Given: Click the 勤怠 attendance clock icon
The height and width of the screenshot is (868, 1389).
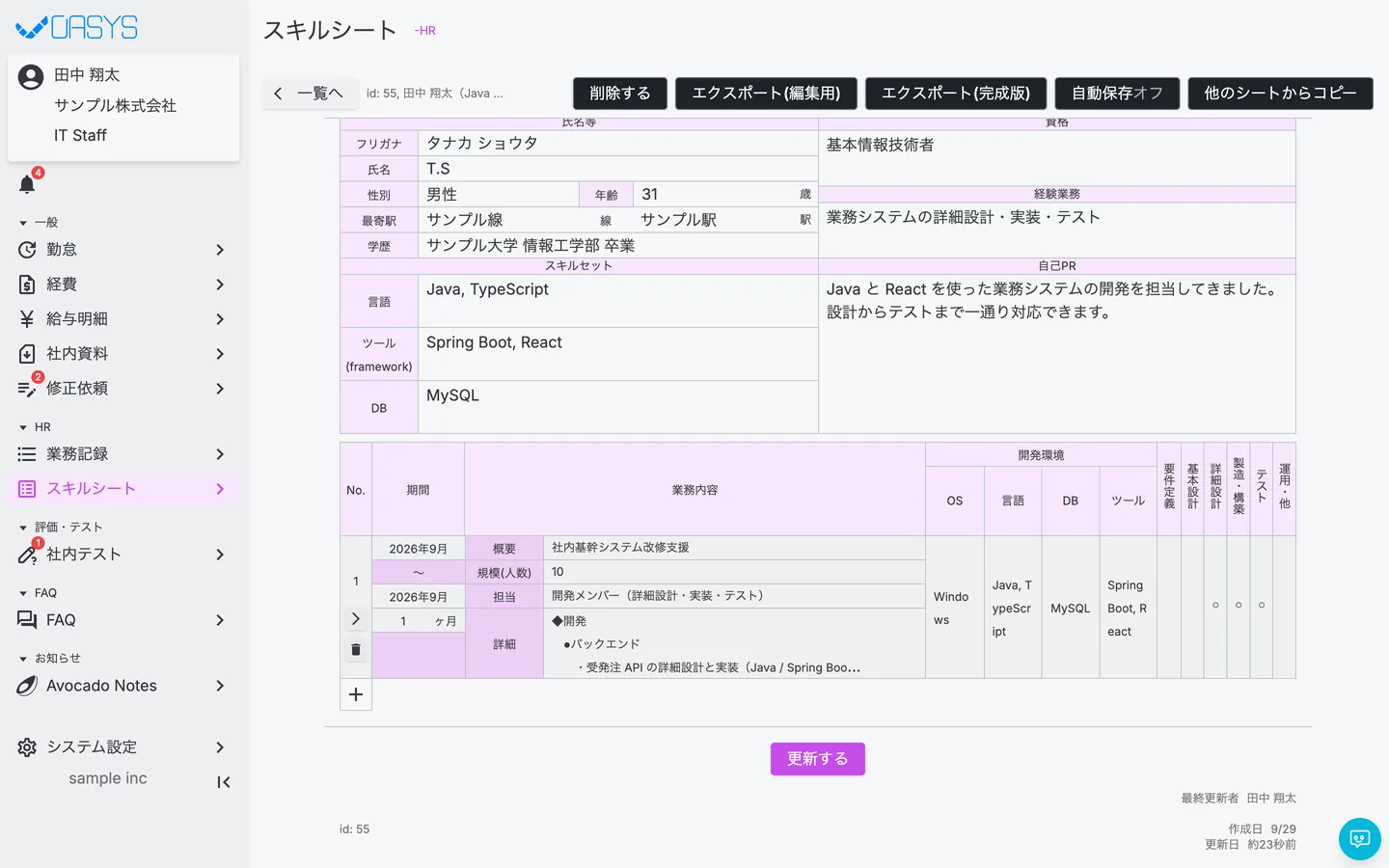Looking at the screenshot, I should click(x=27, y=250).
